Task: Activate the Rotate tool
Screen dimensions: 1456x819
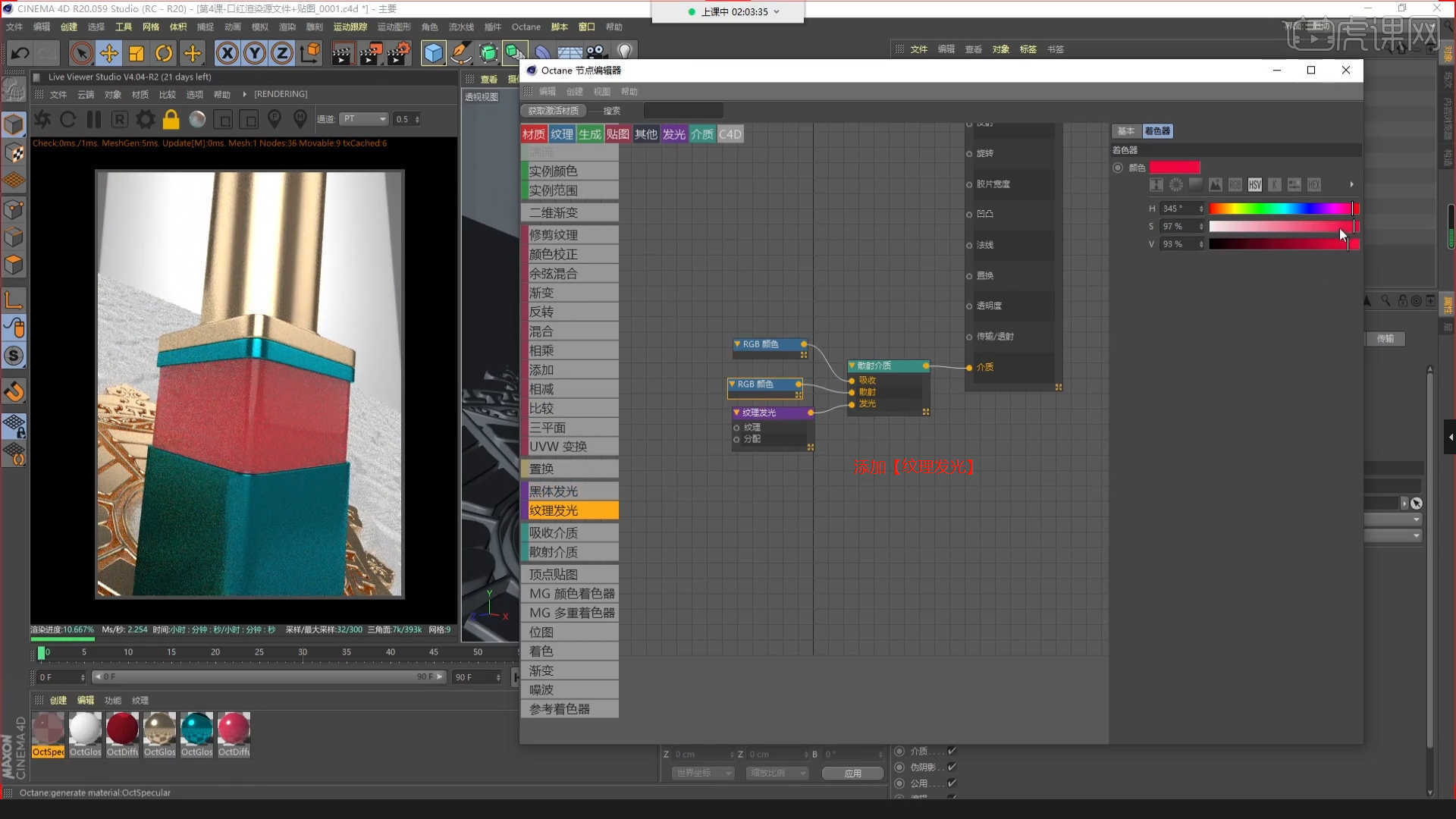Action: 164,53
